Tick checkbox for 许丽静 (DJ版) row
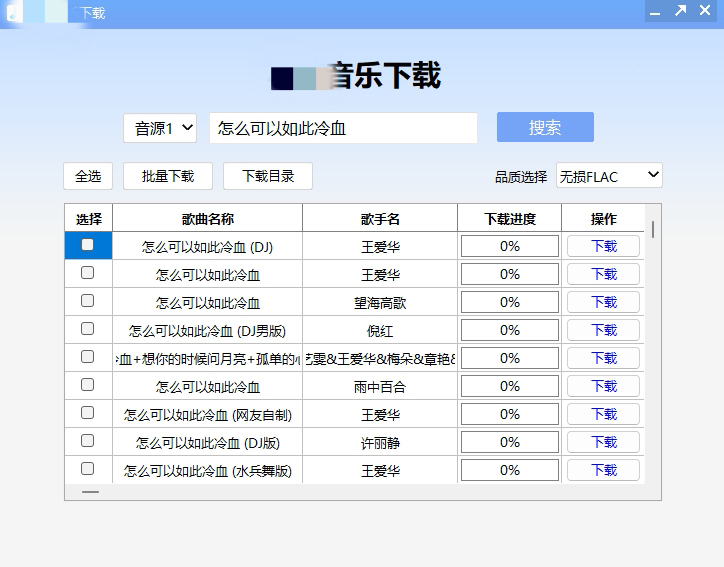The width and height of the screenshot is (724, 567). click(x=87, y=441)
